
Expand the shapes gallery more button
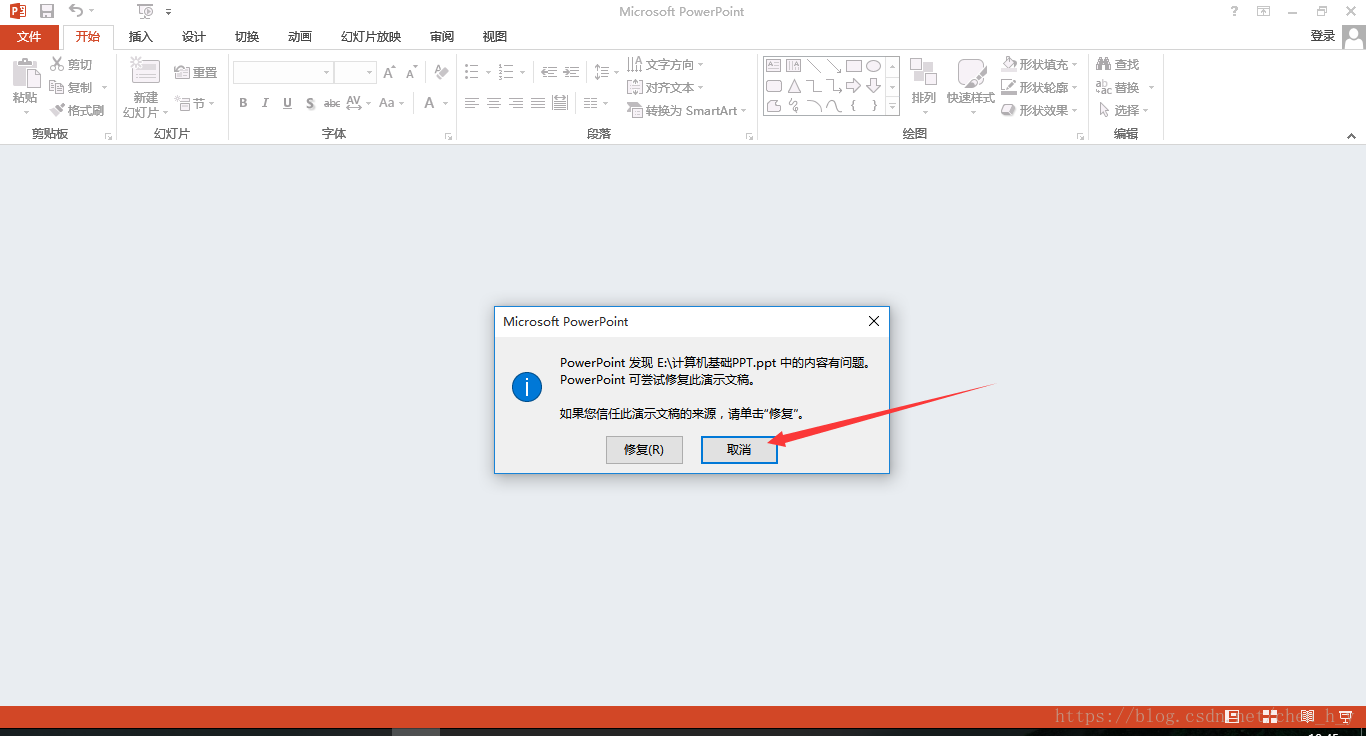[x=892, y=106]
